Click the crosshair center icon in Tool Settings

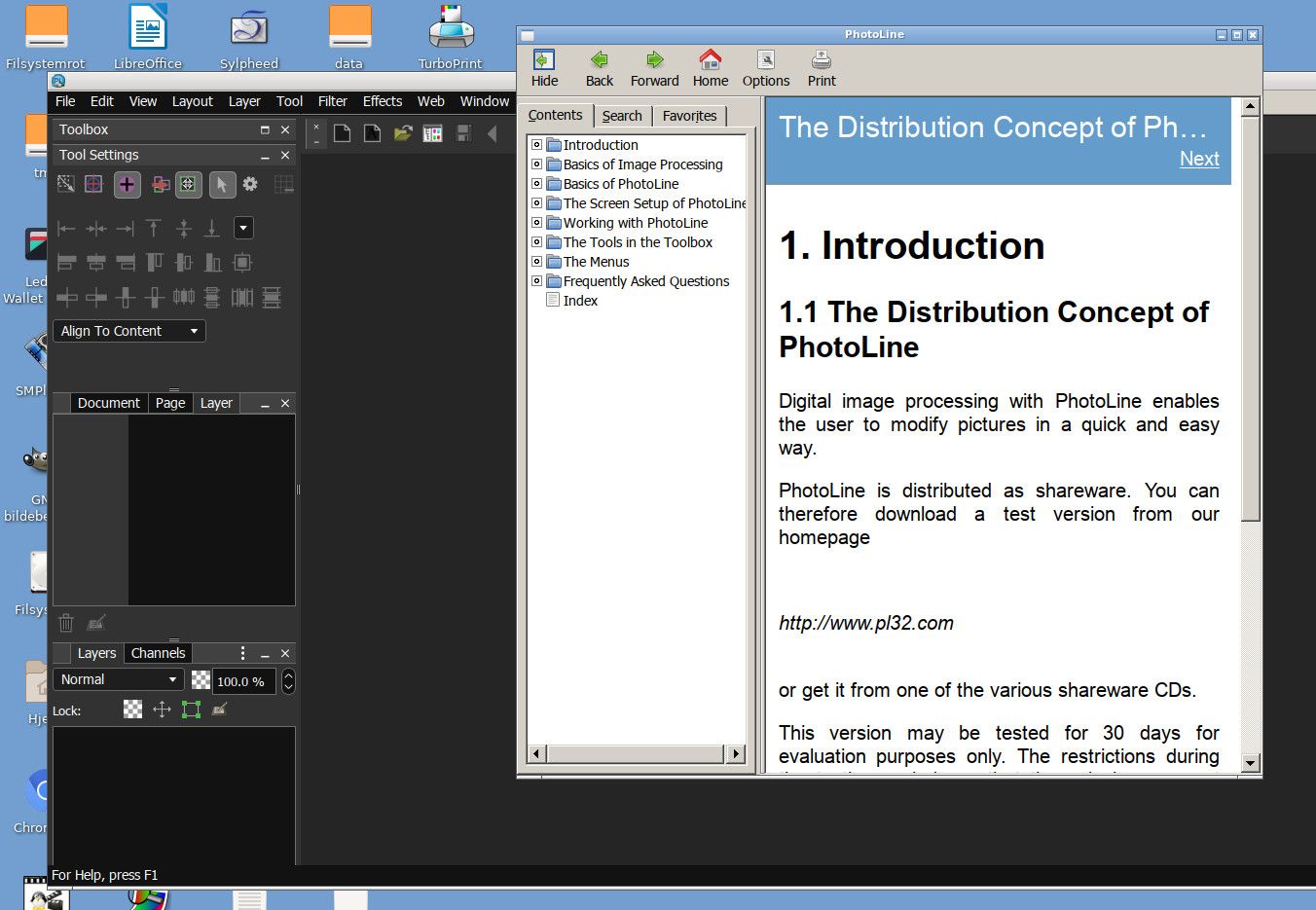click(x=94, y=184)
